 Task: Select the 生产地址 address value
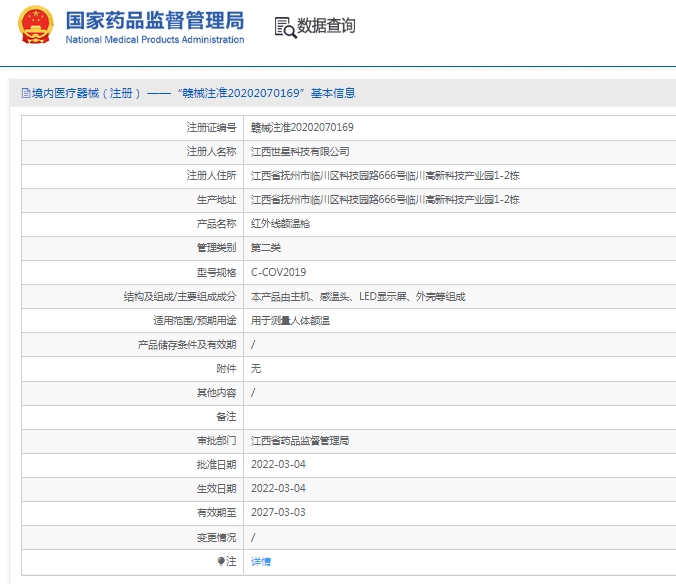tap(385, 200)
